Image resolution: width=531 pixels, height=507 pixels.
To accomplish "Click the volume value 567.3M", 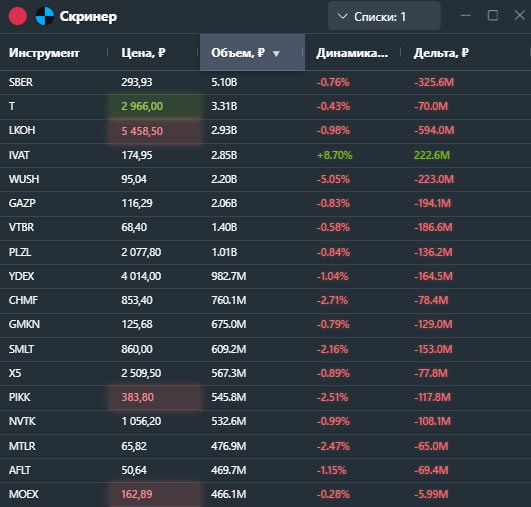I will pyautogui.click(x=229, y=373).
